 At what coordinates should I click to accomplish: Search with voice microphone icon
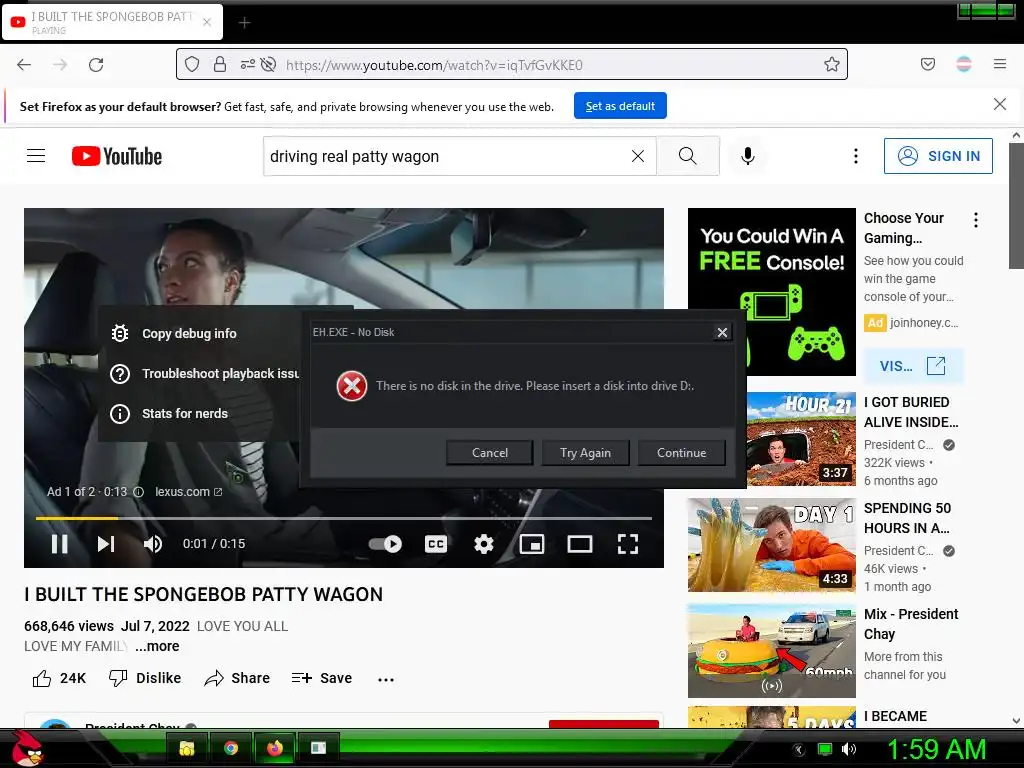click(x=748, y=156)
